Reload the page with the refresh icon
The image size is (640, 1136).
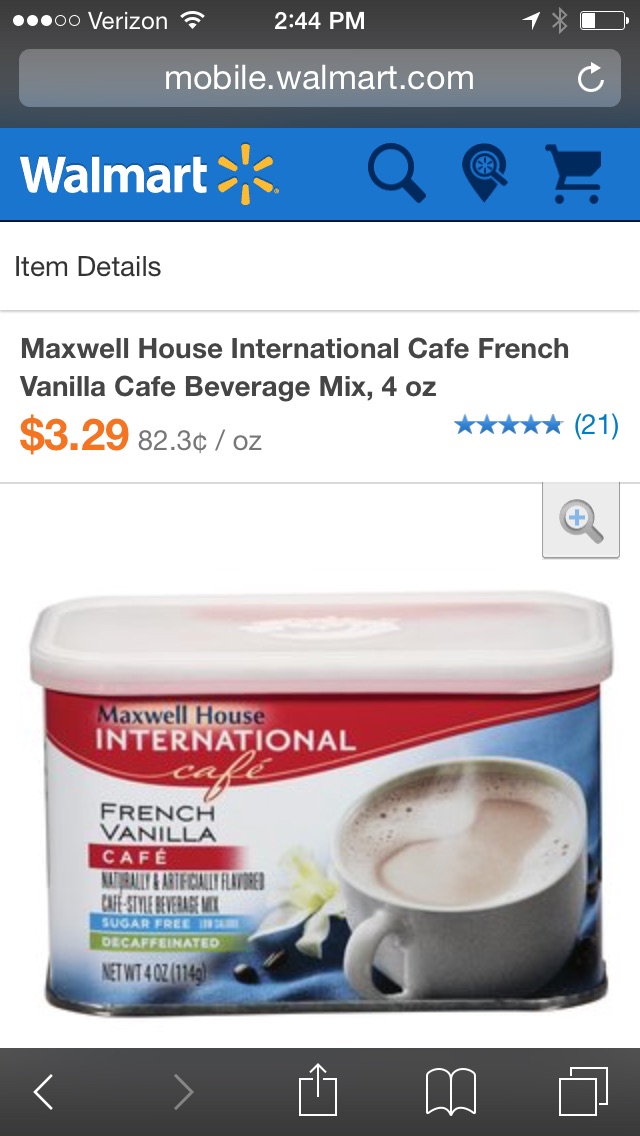pyautogui.click(x=591, y=78)
